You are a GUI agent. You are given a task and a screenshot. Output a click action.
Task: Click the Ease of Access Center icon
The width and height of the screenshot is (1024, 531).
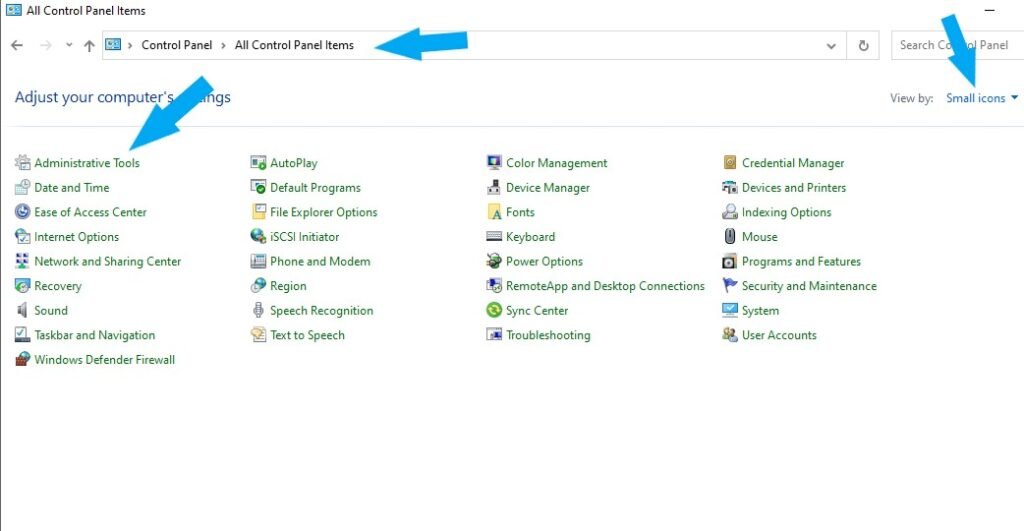23,212
